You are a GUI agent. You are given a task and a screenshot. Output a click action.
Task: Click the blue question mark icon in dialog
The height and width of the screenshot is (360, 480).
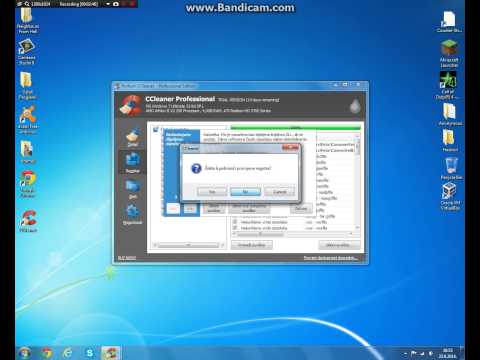[196, 168]
